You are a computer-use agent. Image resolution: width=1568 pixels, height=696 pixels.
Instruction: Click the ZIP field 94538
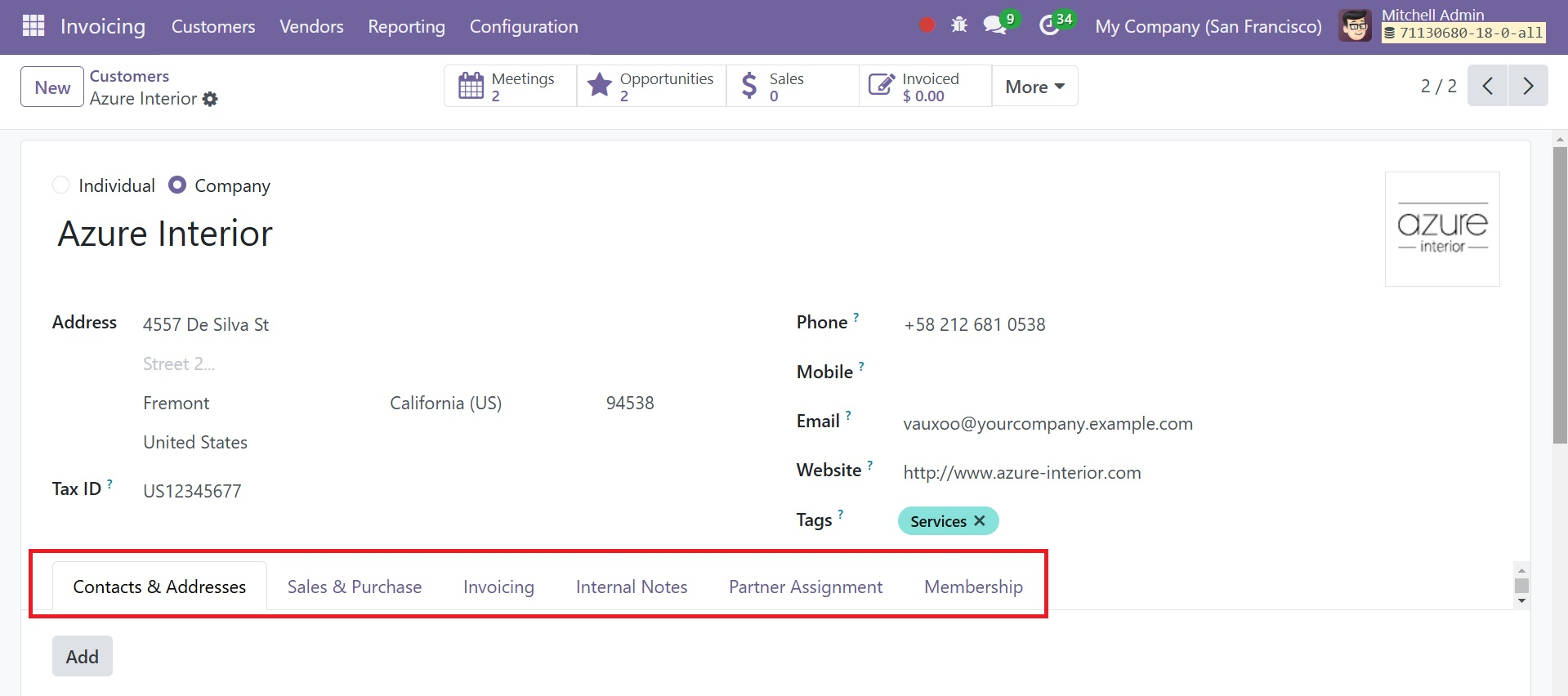[x=632, y=403]
